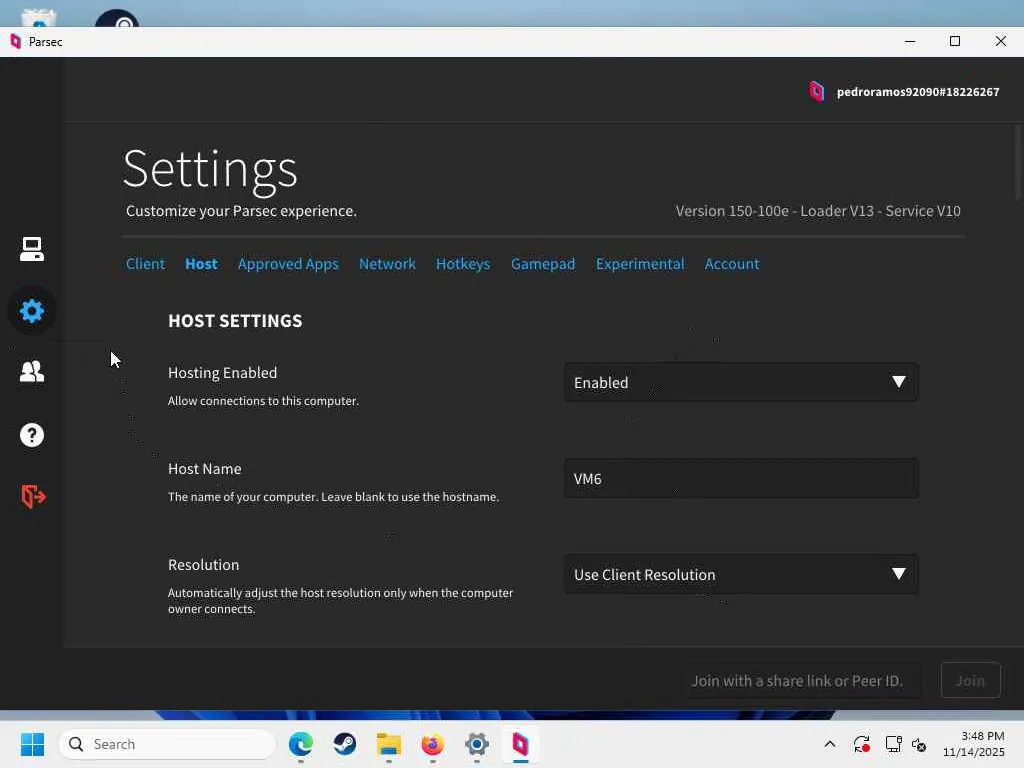Click the Join button
The height and width of the screenshot is (768, 1024).
click(970, 680)
